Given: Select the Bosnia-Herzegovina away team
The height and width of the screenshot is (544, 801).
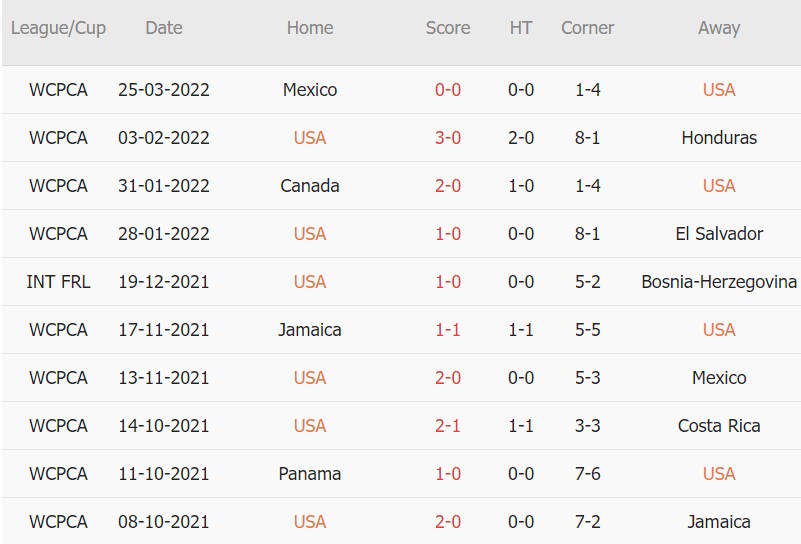Looking at the screenshot, I should pos(718,282).
